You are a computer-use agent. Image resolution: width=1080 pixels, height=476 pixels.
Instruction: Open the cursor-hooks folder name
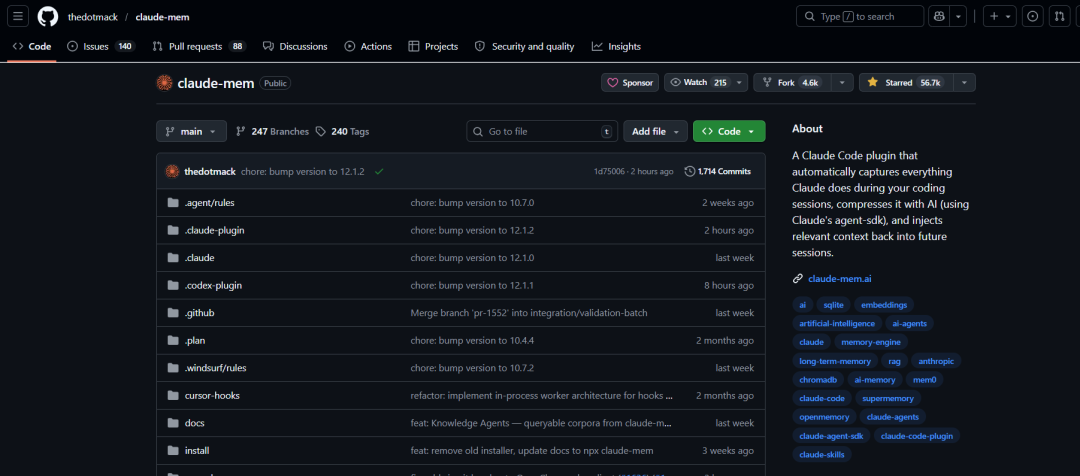(x=212, y=396)
